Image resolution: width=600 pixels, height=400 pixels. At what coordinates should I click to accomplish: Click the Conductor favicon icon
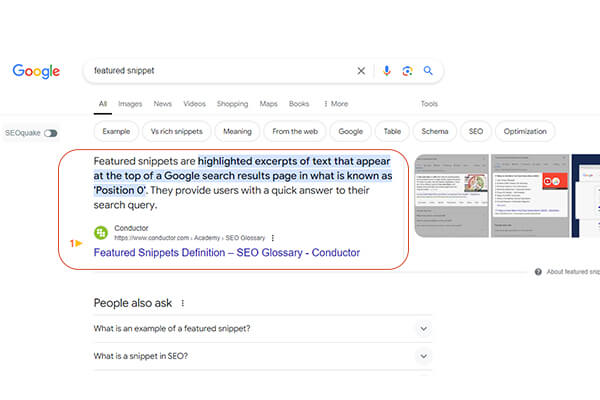[x=101, y=232]
